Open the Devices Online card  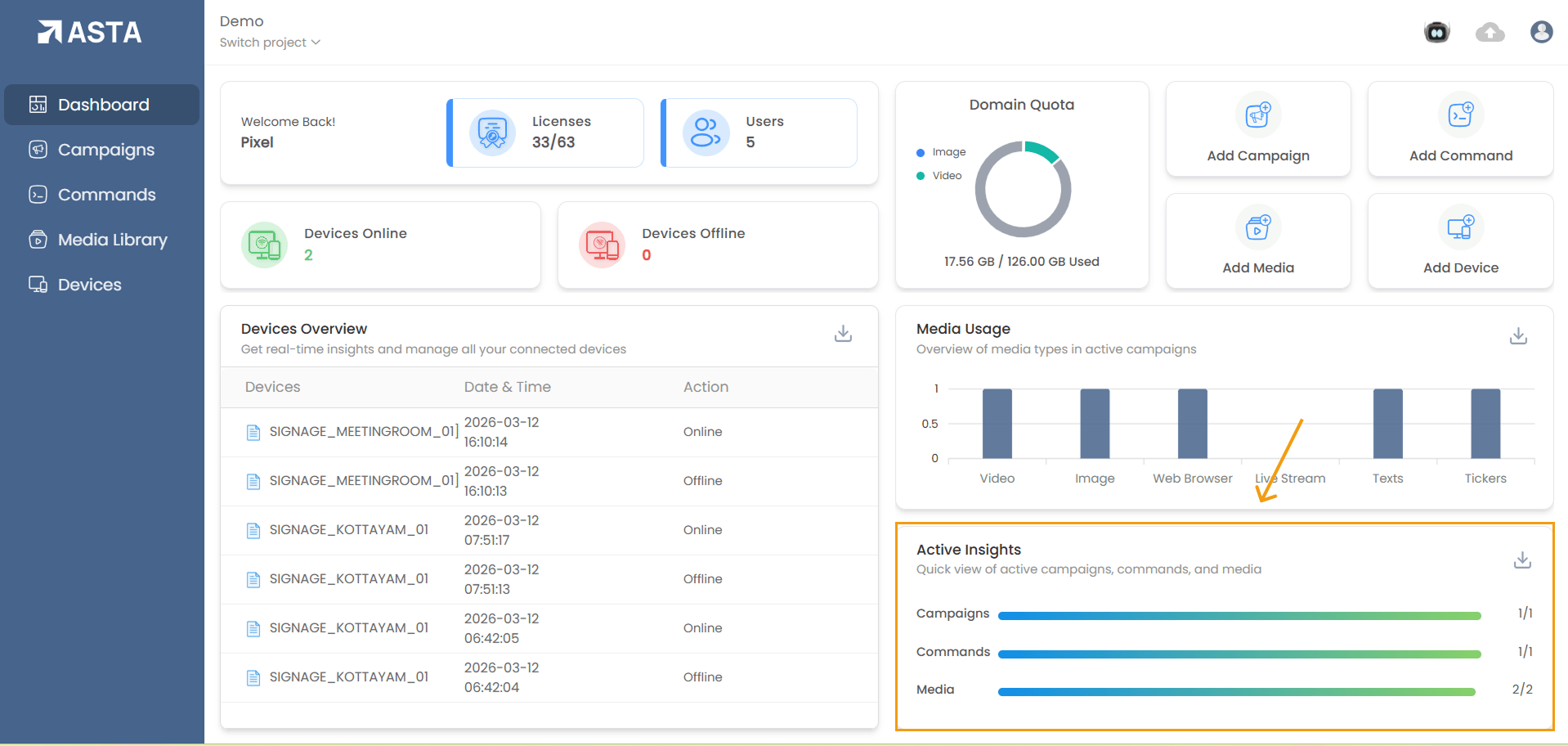pos(380,245)
